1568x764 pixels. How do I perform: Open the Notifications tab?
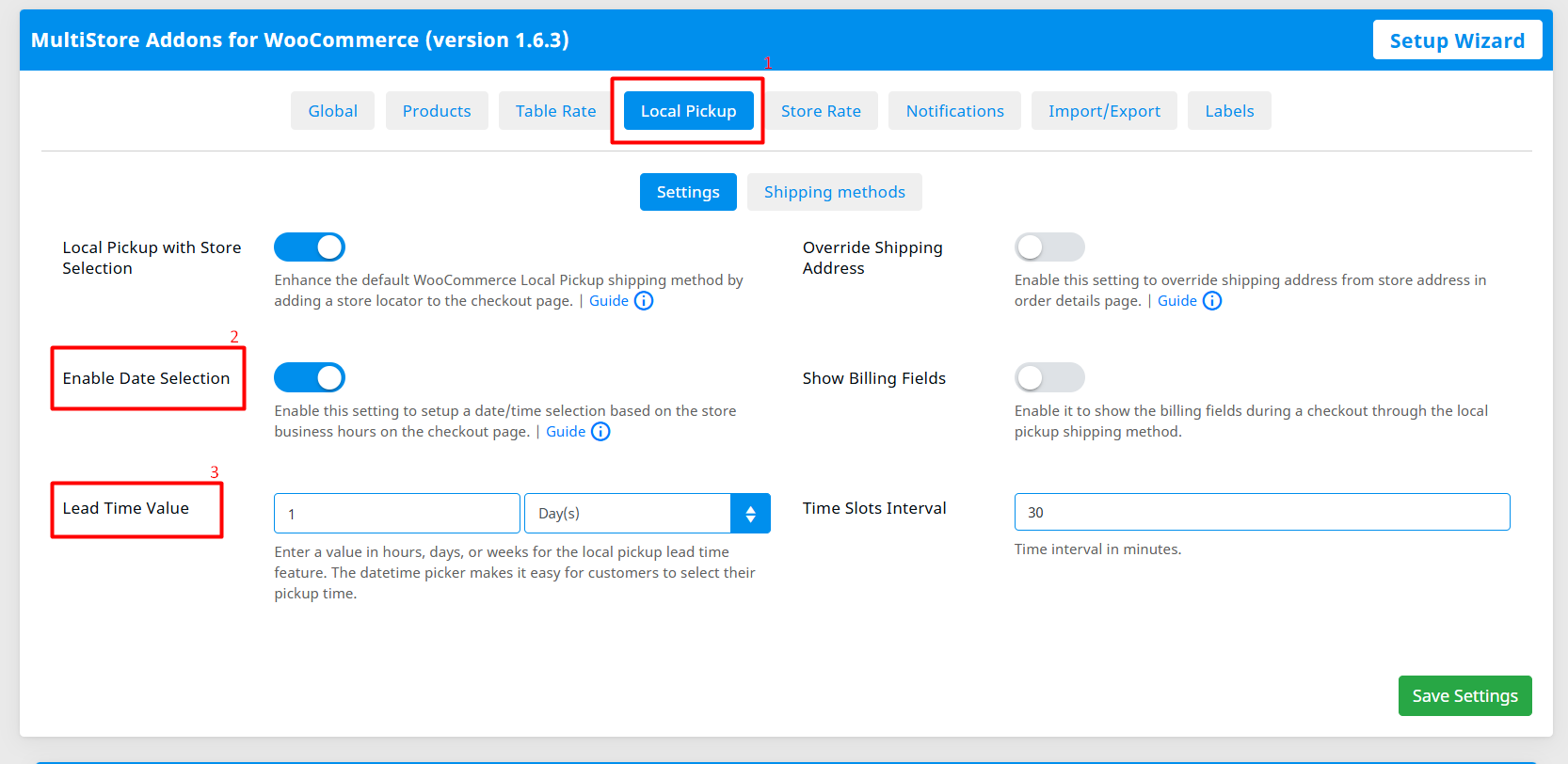954,111
